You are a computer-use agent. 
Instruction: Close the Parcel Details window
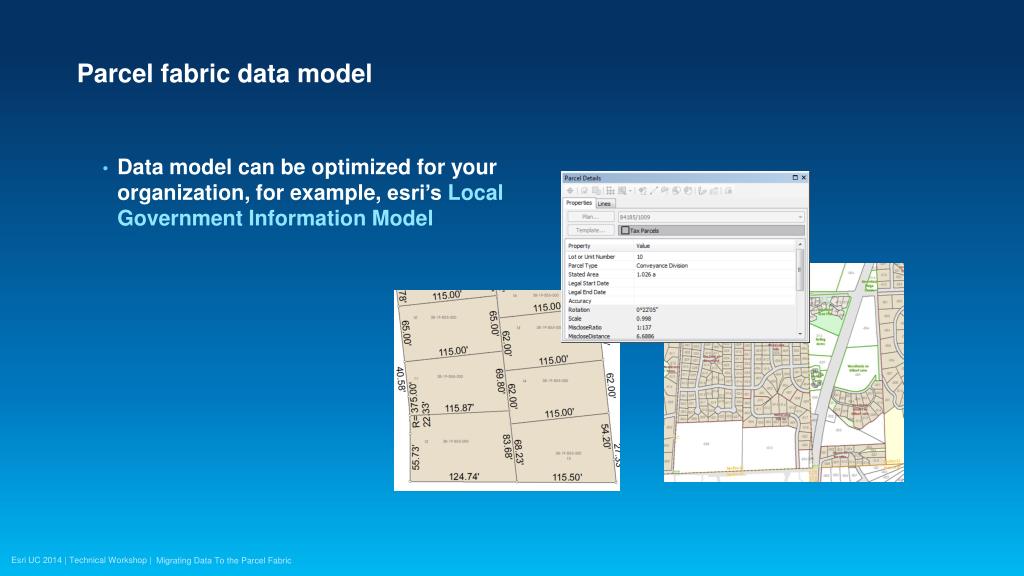pyautogui.click(x=804, y=178)
